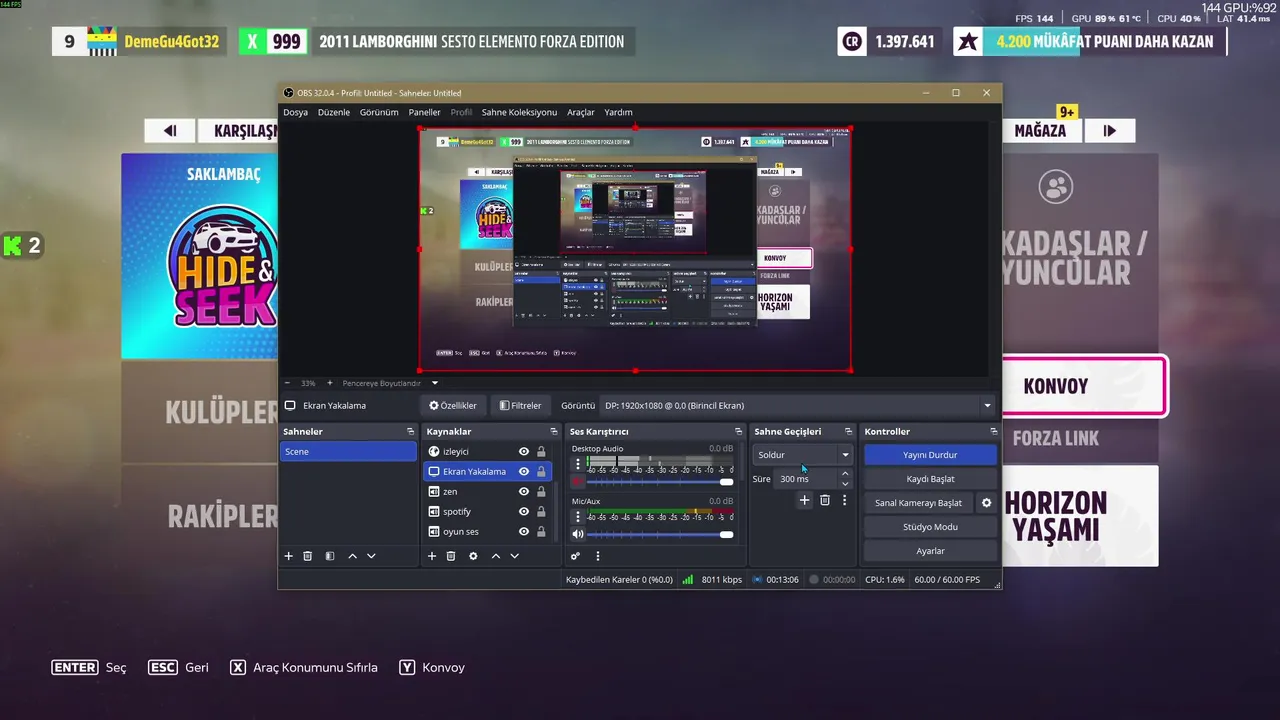
Task: Open scene filters icon in Sahneler toolbar
Action: tap(330, 556)
